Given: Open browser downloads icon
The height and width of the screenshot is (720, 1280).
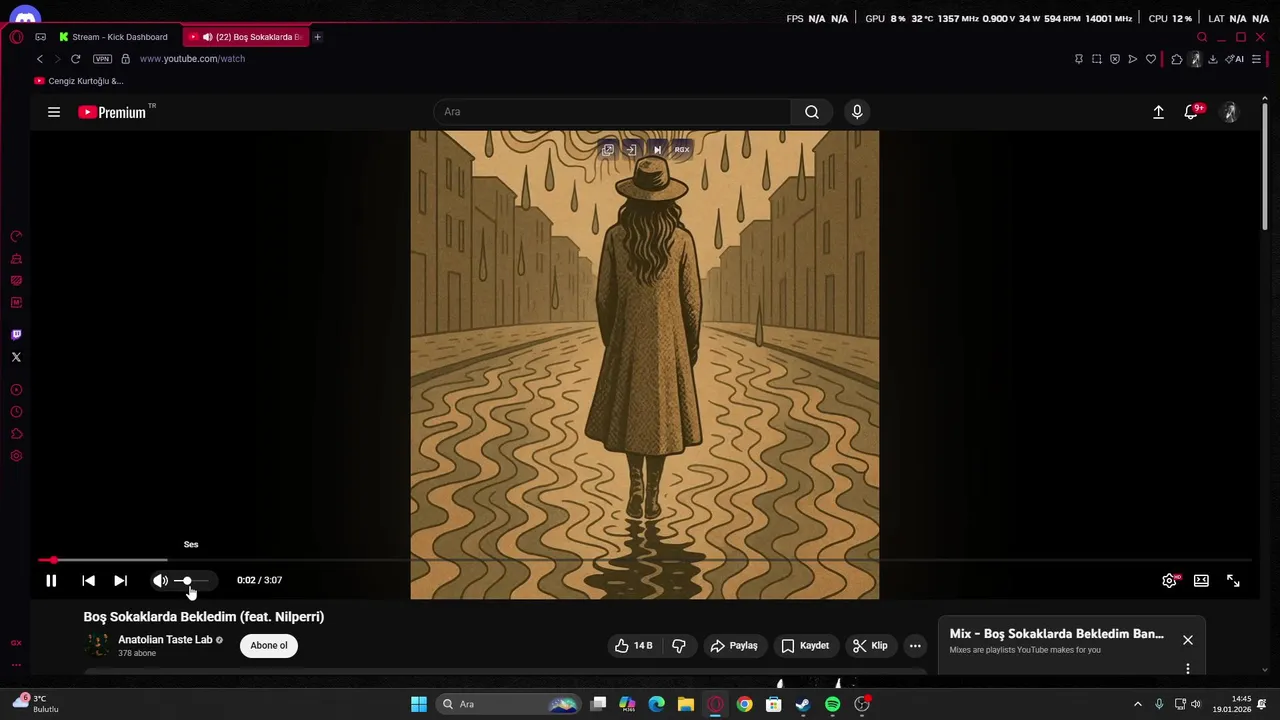Looking at the screenshot, I should (1213, 59).
